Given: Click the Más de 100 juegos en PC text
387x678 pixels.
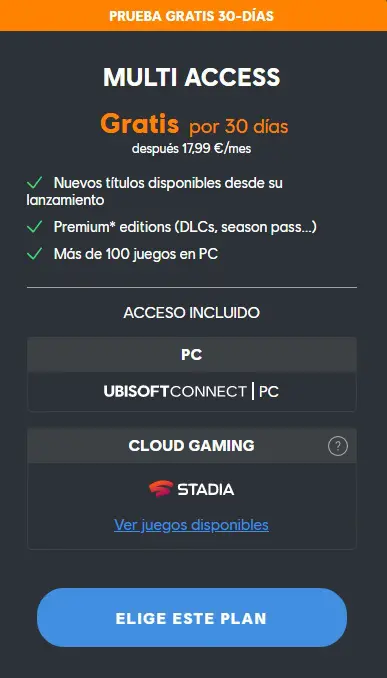Looking at the screenshot, I should point(136,254).
